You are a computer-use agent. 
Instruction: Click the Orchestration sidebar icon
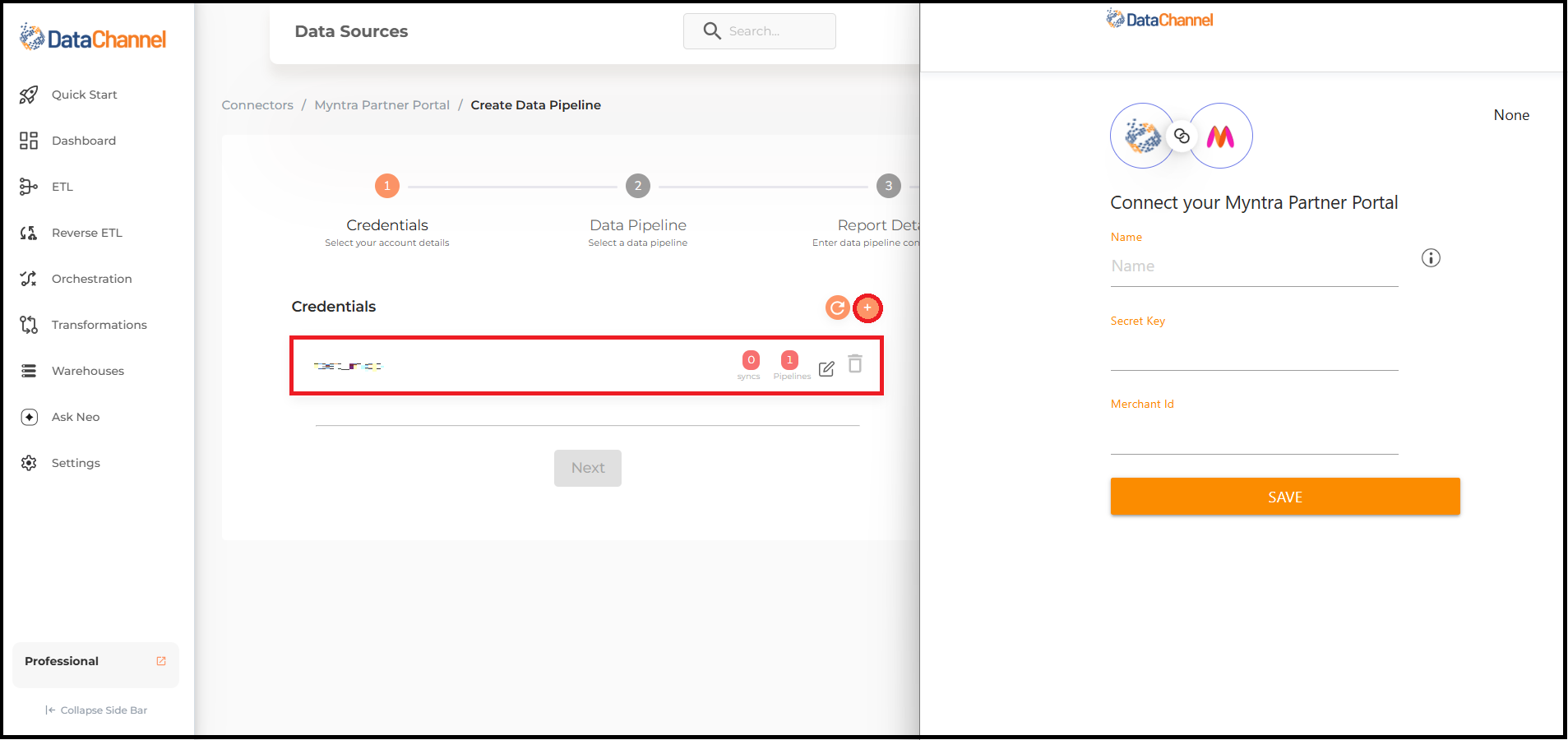pyautogui.click(x=29, y=279)
